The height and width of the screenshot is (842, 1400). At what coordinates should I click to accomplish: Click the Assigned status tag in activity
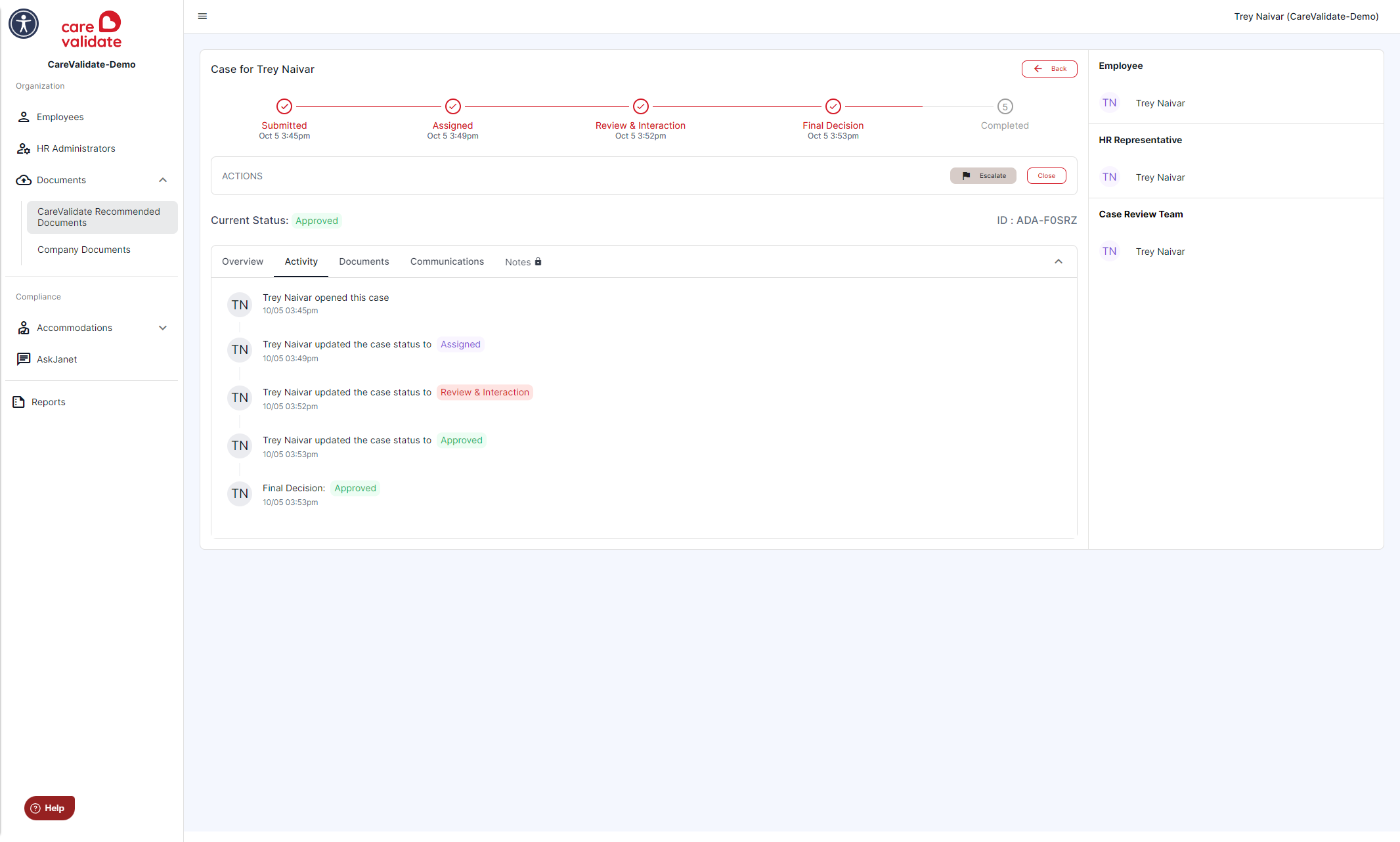coord(460,344)
